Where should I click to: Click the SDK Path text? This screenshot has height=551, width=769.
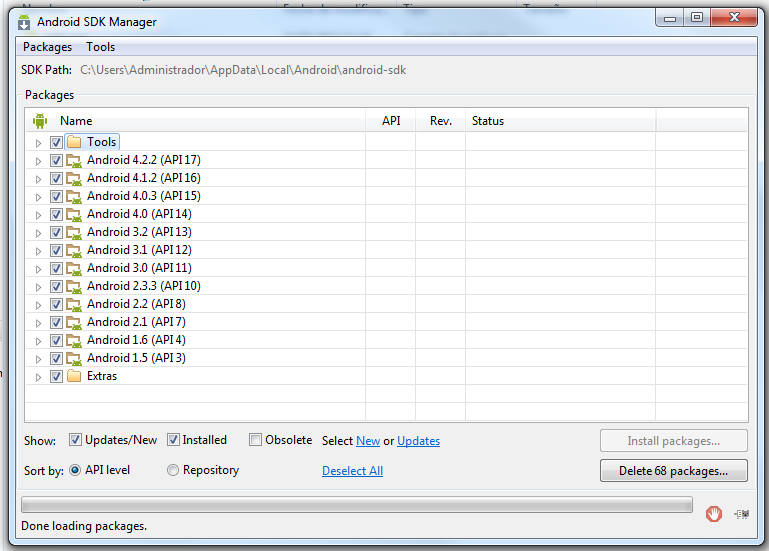[x=243, y=70]
